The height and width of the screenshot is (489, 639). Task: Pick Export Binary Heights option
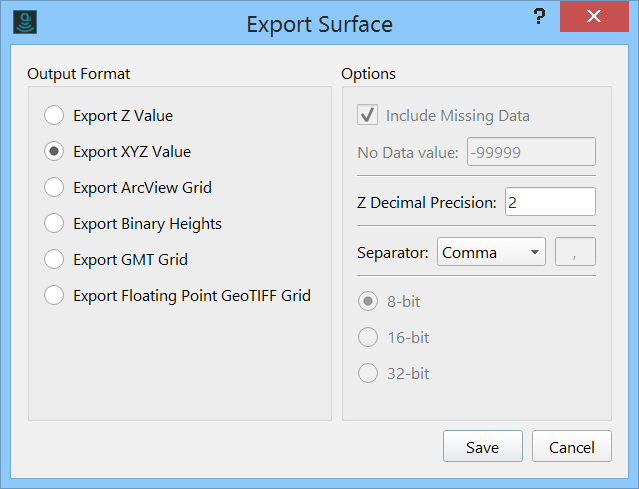tap(54, 224)
